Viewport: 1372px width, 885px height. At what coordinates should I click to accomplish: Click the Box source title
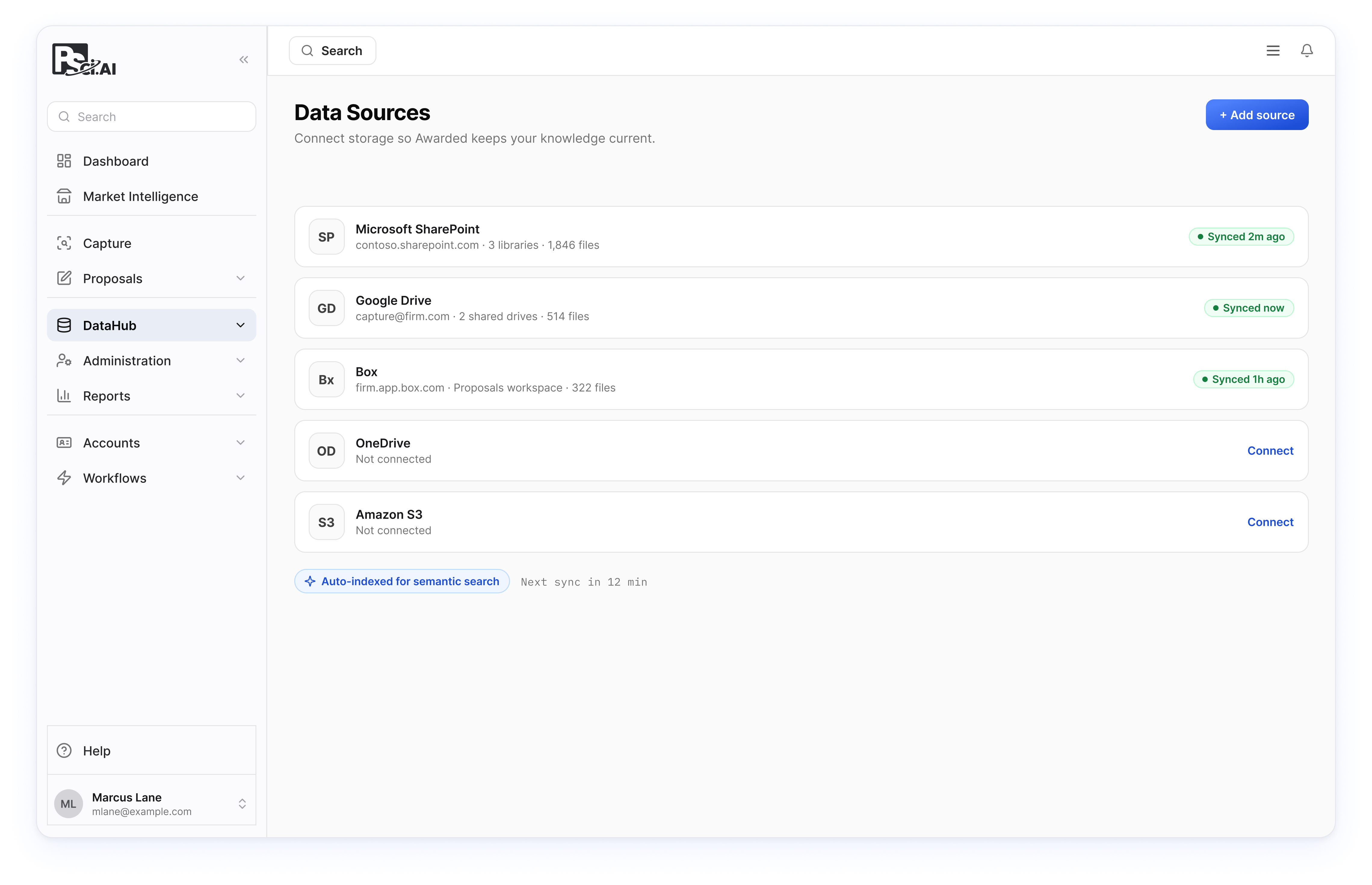(366, 372)
